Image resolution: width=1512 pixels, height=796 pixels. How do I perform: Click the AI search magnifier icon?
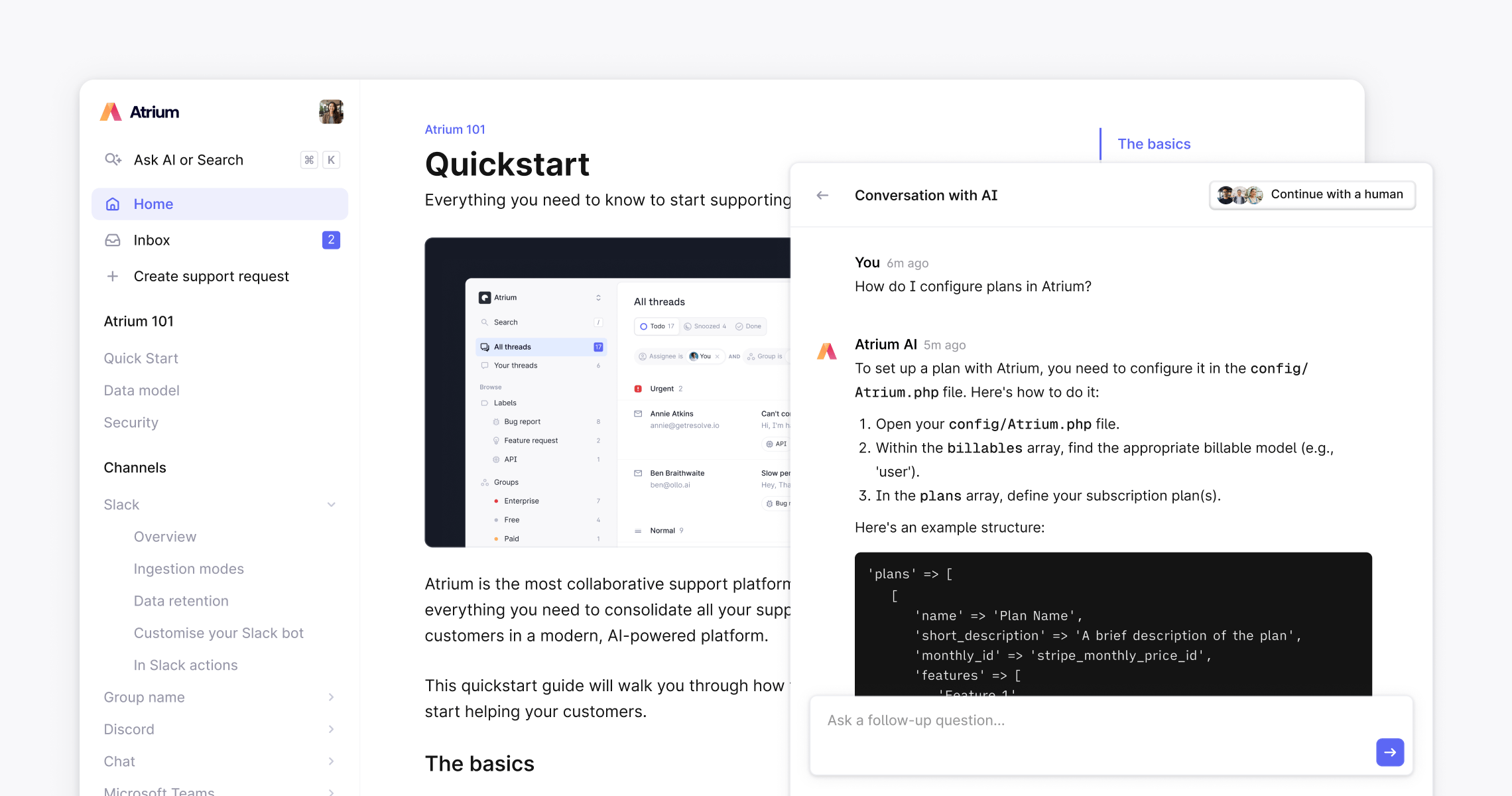click(x=113, y=159)
